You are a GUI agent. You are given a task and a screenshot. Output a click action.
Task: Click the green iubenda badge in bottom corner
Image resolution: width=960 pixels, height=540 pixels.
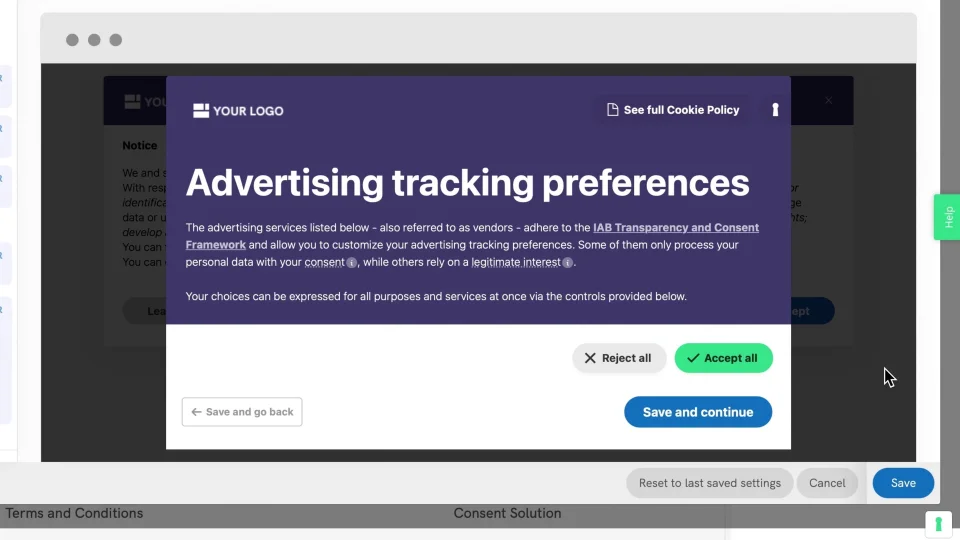pyautogui.click(x=938, y=523)
